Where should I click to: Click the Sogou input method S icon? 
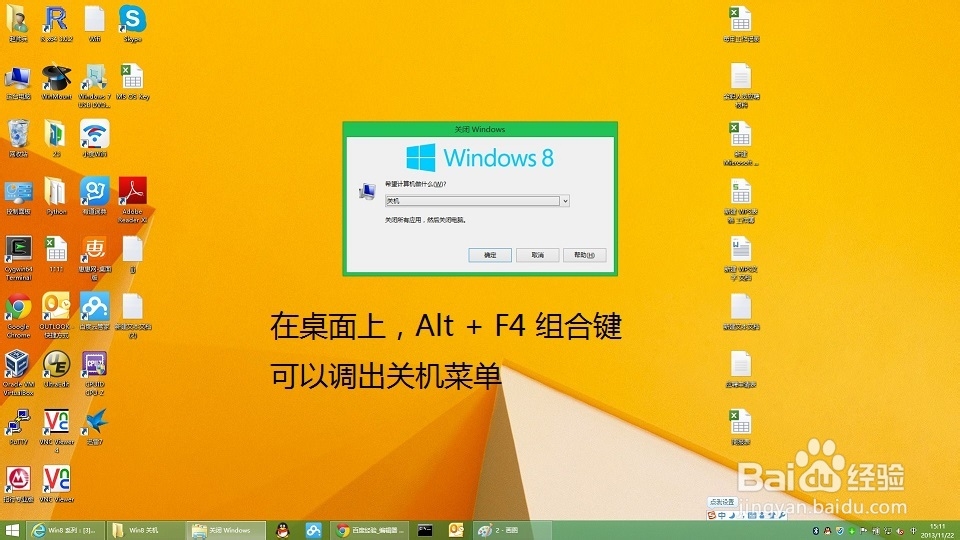711,516
